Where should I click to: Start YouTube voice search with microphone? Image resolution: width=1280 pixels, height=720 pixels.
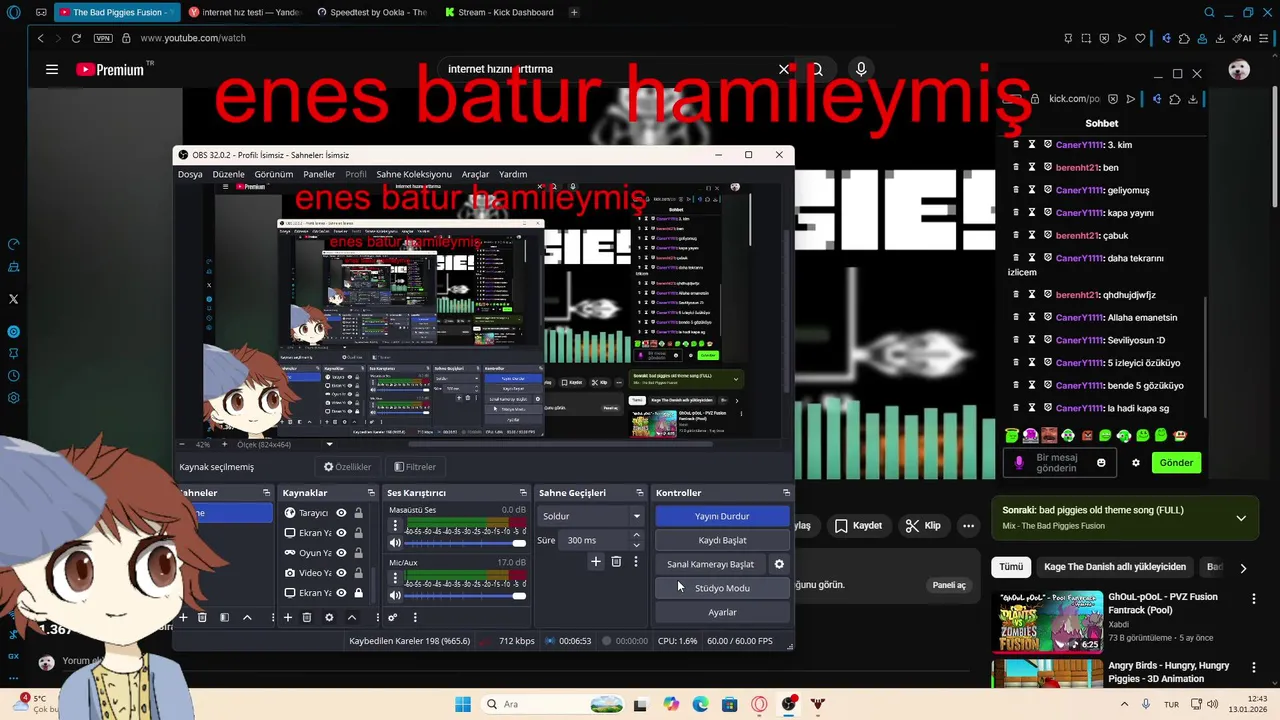point(861,69)
